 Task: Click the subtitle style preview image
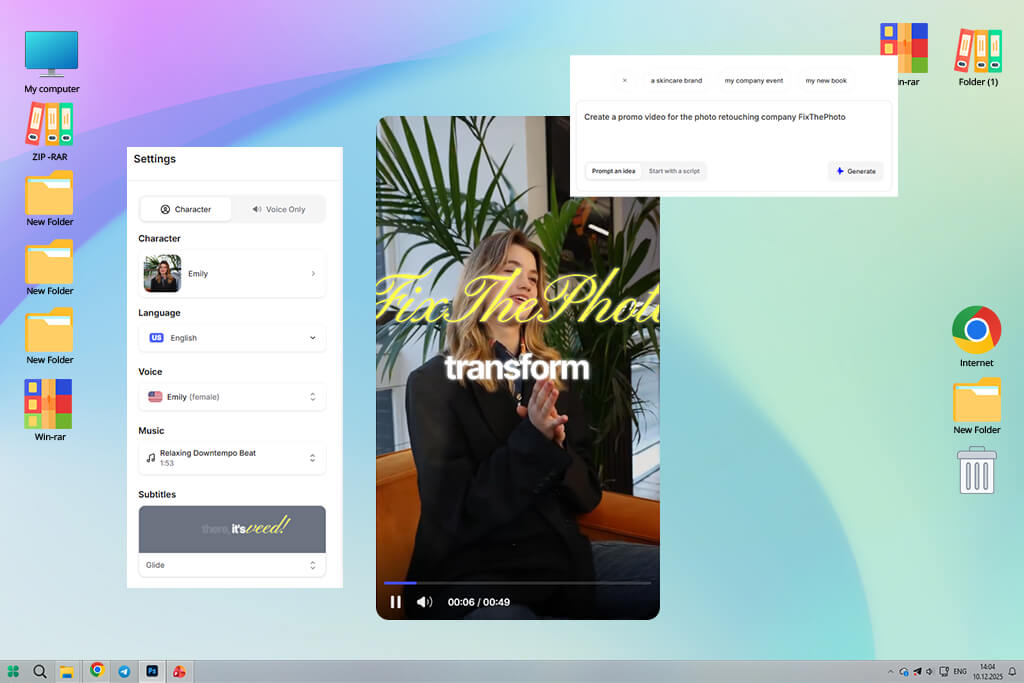click(232, 530)
